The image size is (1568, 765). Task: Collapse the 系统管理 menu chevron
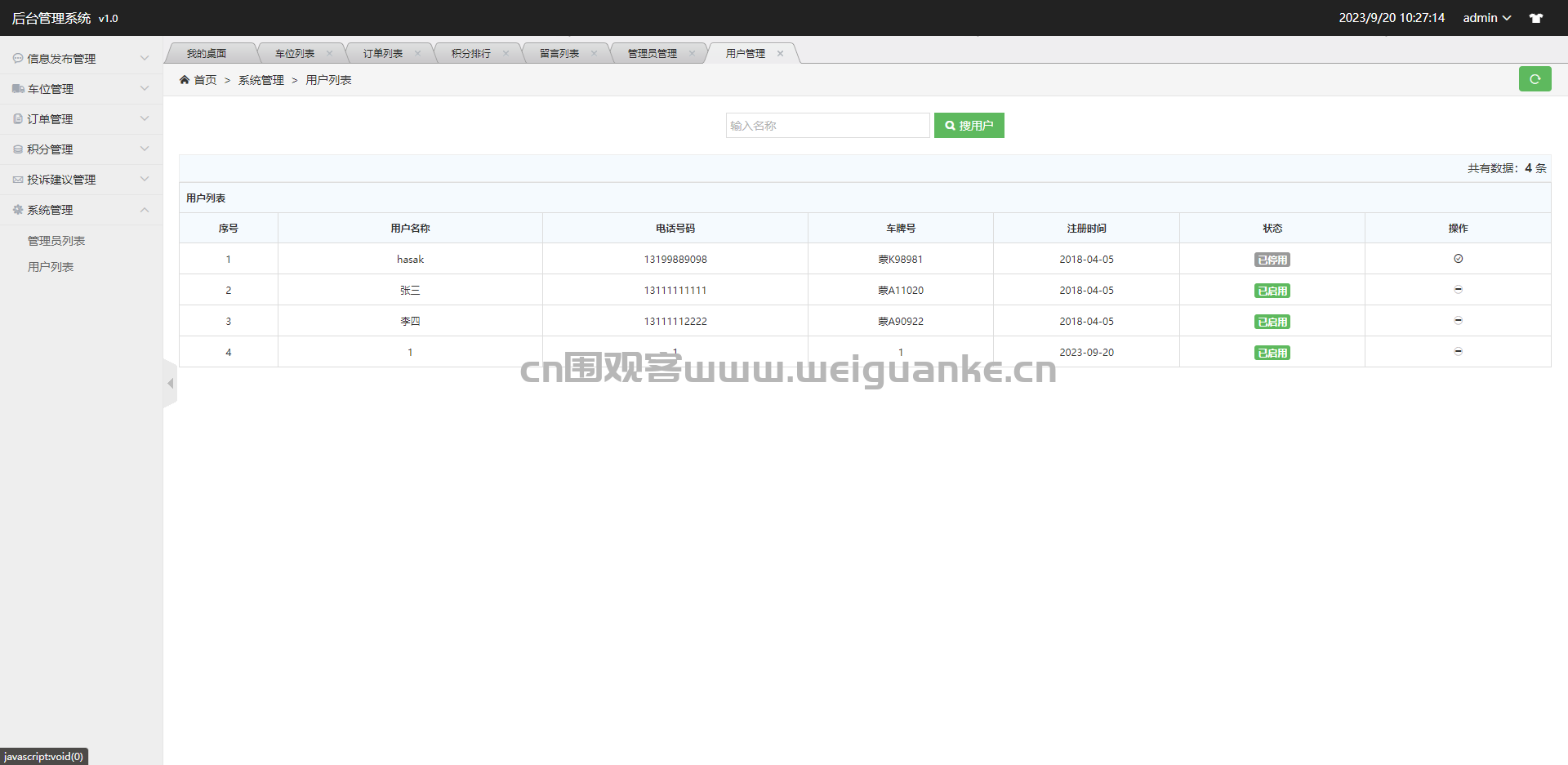(x=145, y=210)
